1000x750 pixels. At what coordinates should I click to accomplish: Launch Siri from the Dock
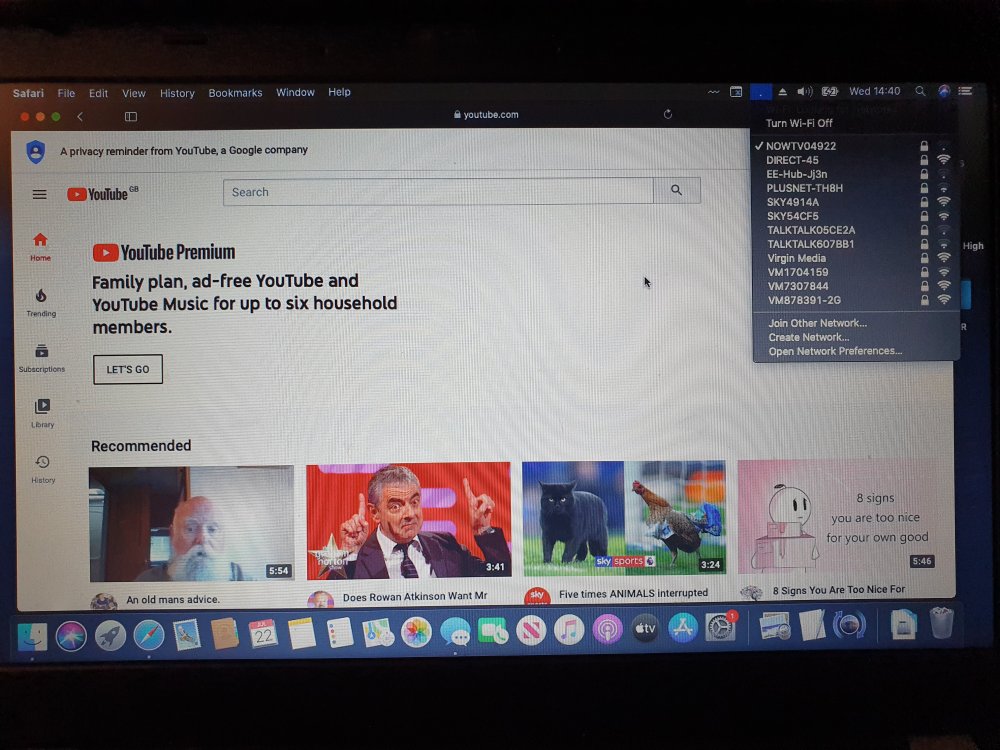pos(71,636)
